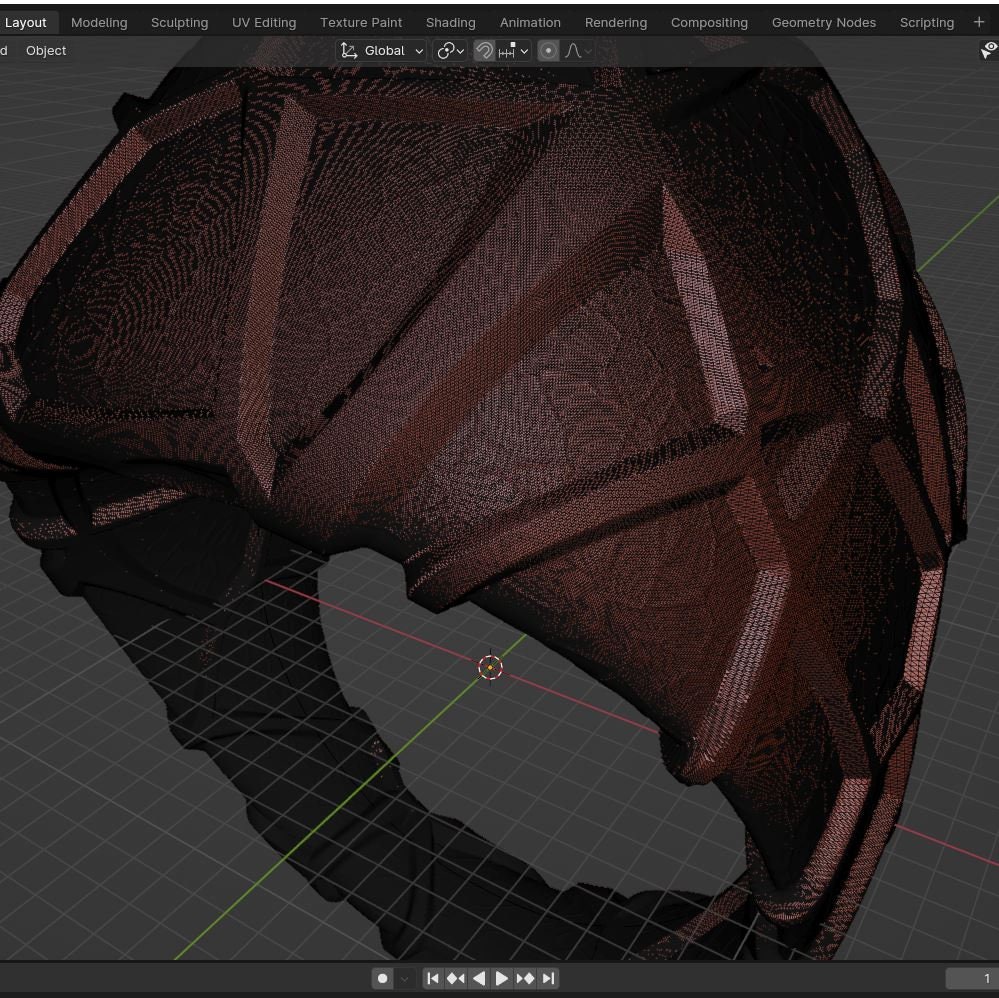Image resolution: width=999 pixels, height=998 pixels.
Task: Open the Modeling workspace tab
Action: [99, 22]
